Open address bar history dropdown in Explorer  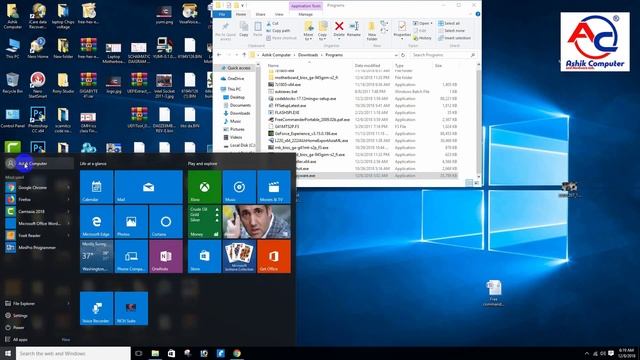click(x=396, y=55)
